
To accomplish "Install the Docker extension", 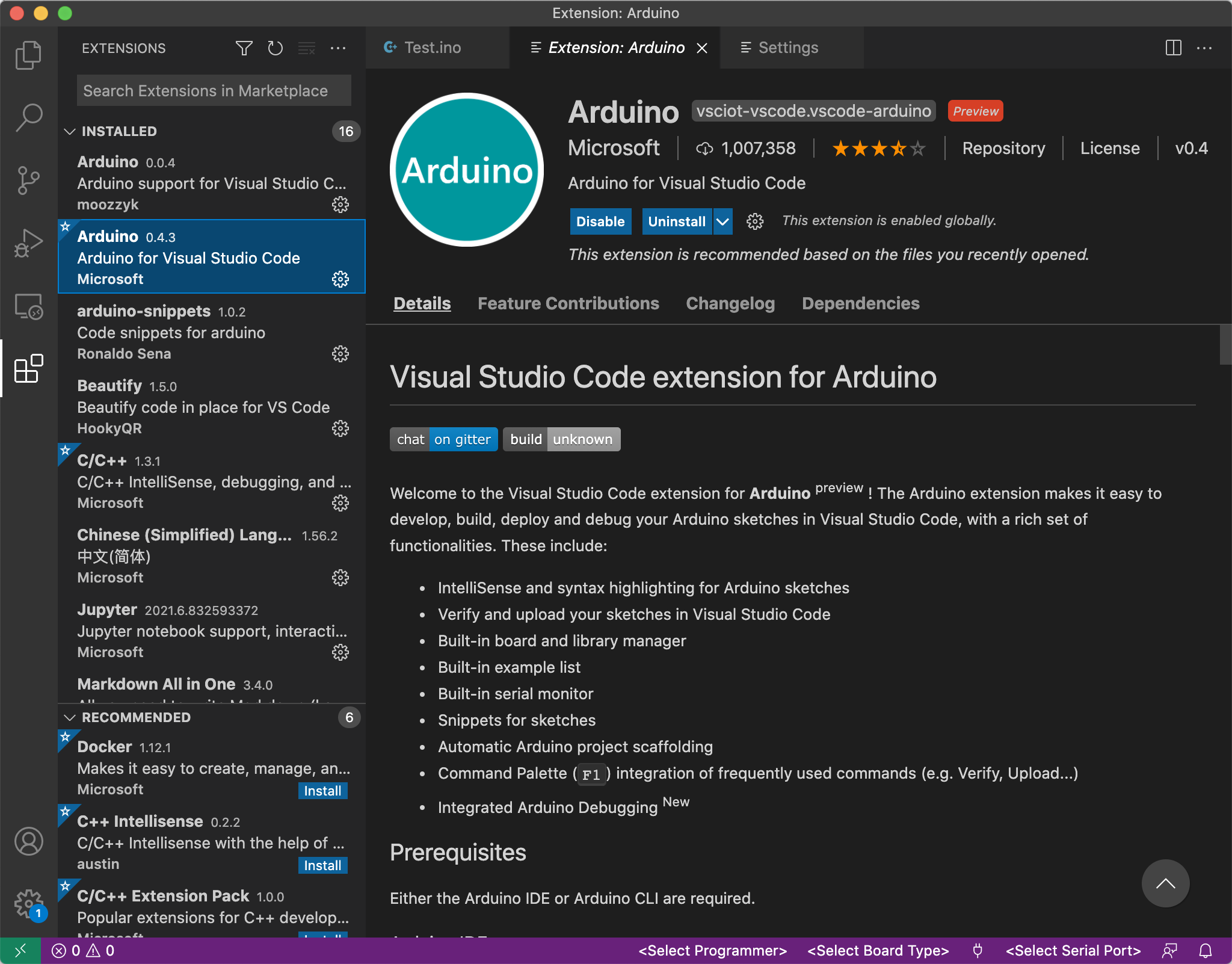I will [x=322, y=790].
